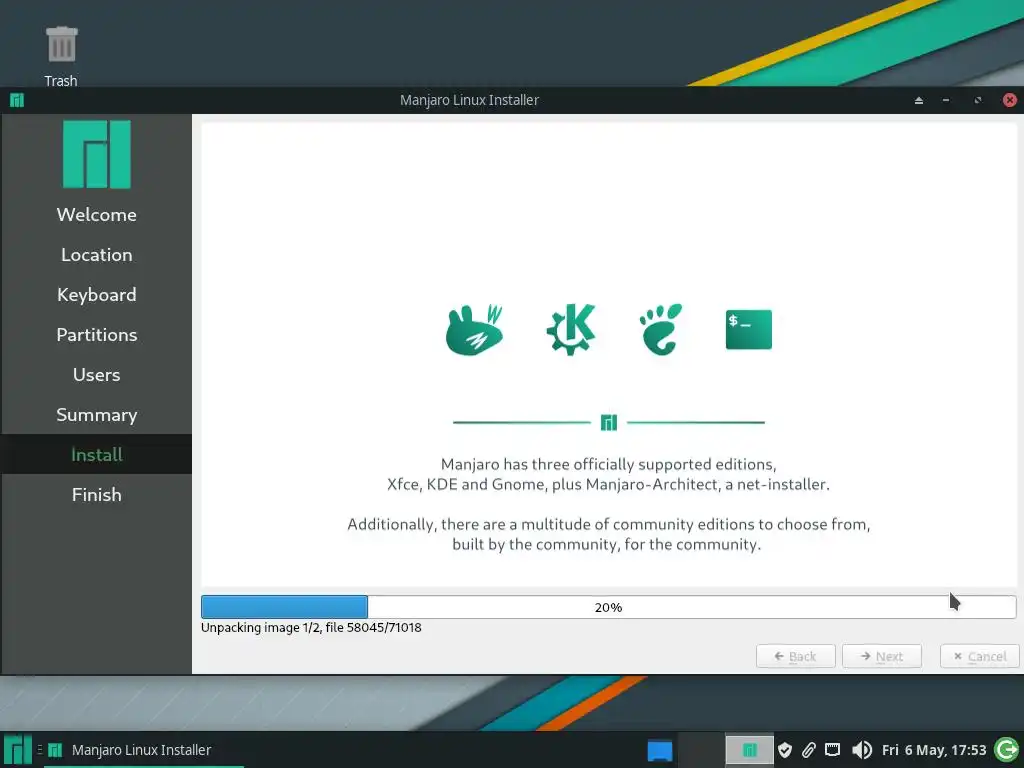Click the clock showing Fri 6 May, 17:53
The image size is (1024, 768).
934,750
